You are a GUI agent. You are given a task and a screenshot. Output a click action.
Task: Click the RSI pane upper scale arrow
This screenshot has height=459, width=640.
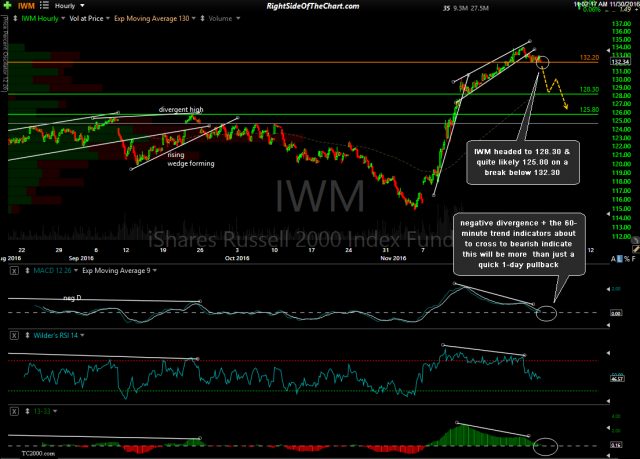pyautogui.click(x=609, y=353)
